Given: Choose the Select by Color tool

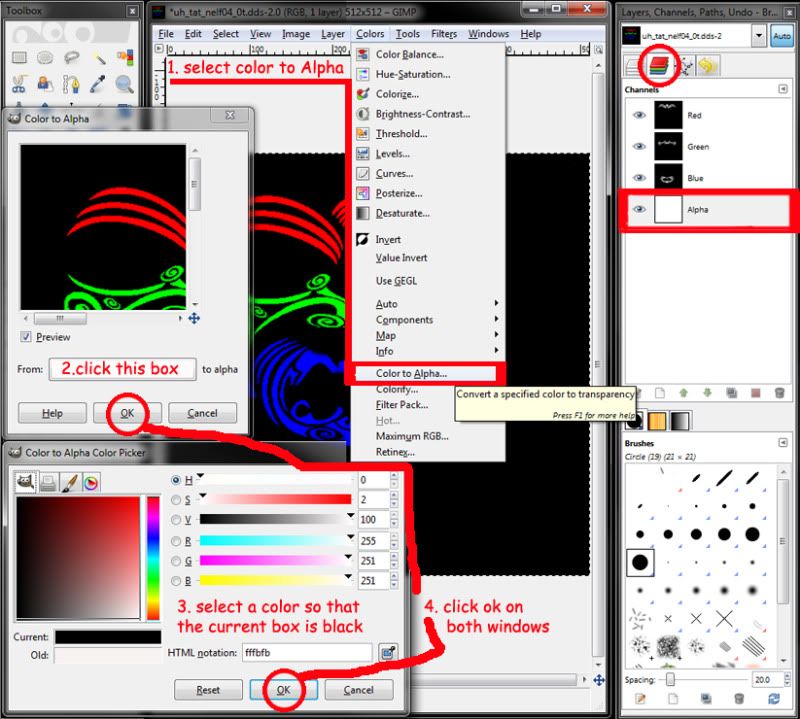Looking at the screenshot, I should pos(128,57).
